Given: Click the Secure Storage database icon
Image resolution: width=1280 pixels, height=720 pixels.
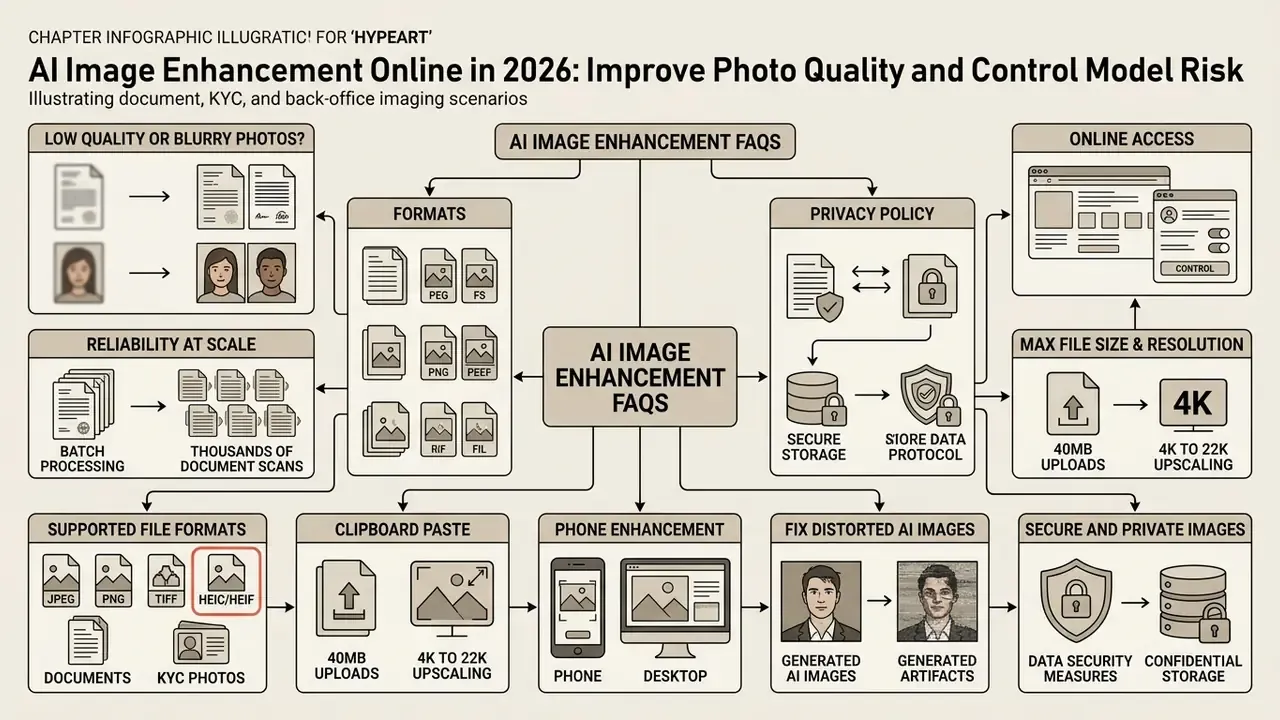Looking at the screenshot, I should [x=816, y=398].
